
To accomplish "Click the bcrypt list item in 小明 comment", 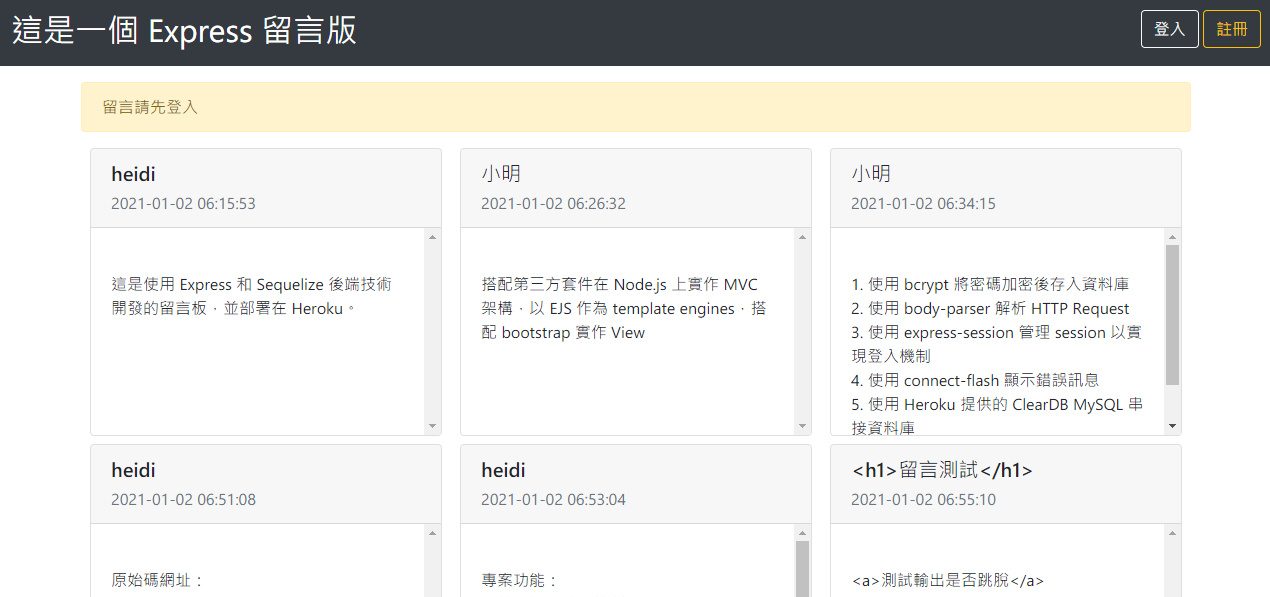I will 990,285.
